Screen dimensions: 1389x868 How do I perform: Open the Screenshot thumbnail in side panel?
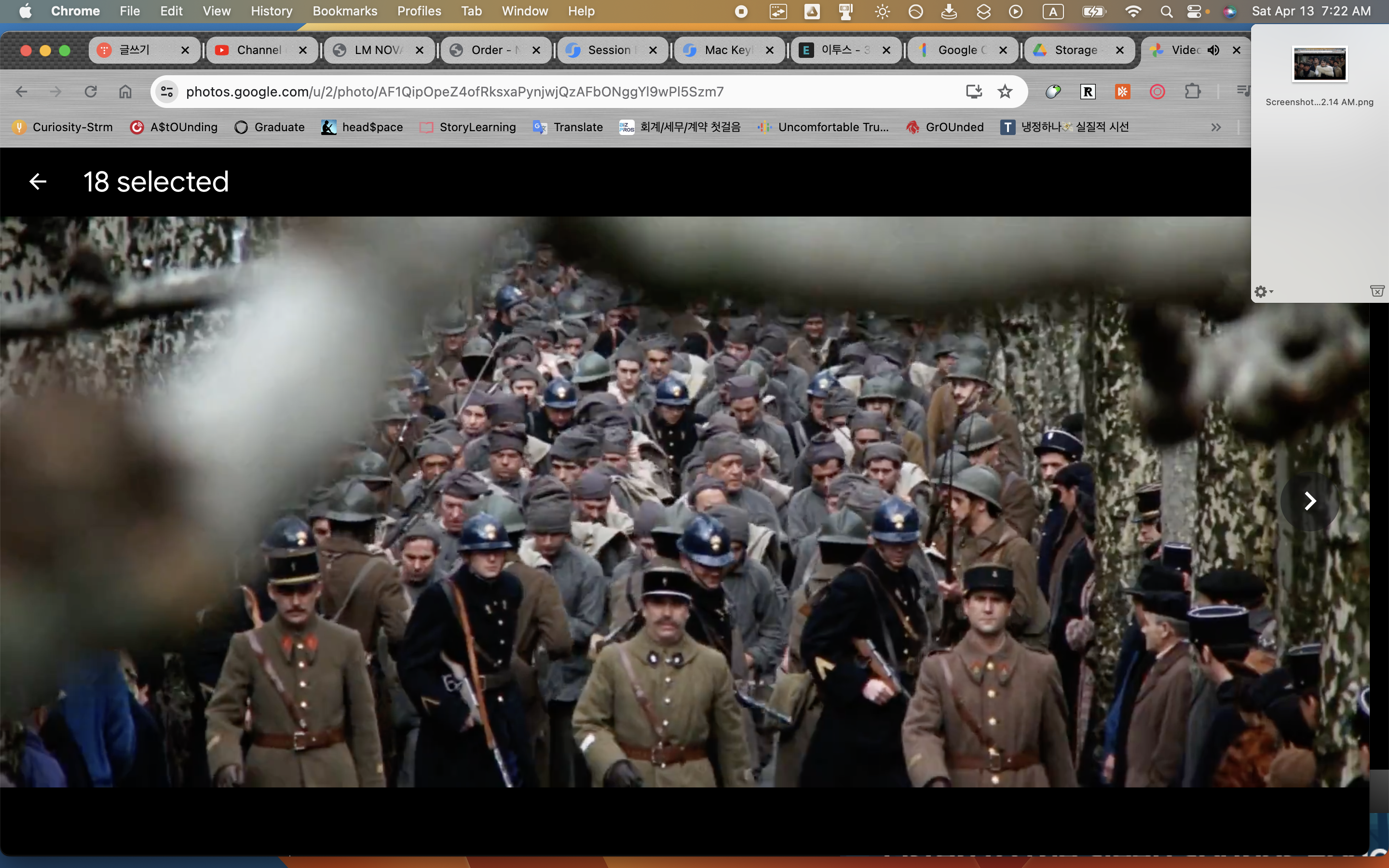[1319, 64]
